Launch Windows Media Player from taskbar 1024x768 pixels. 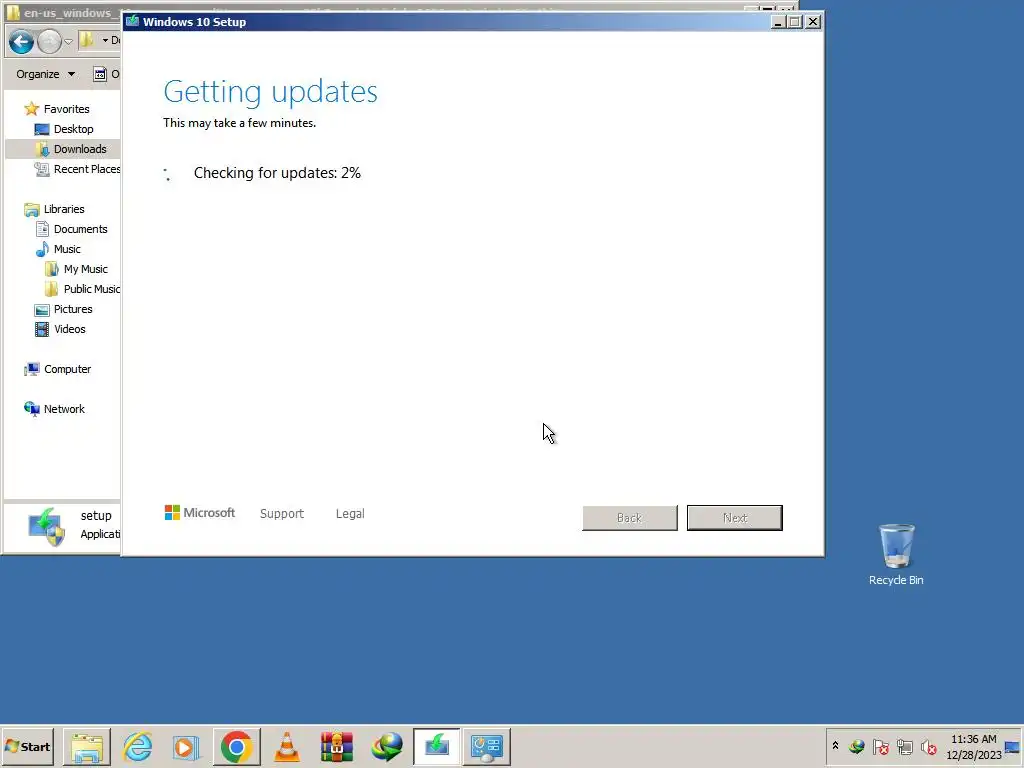click(185, 747)
